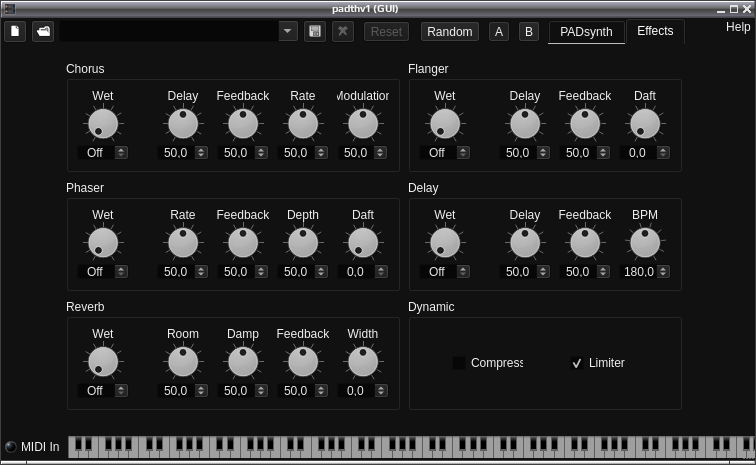
Task: Expand the preset name dropdown arrow
Action: 288,31
